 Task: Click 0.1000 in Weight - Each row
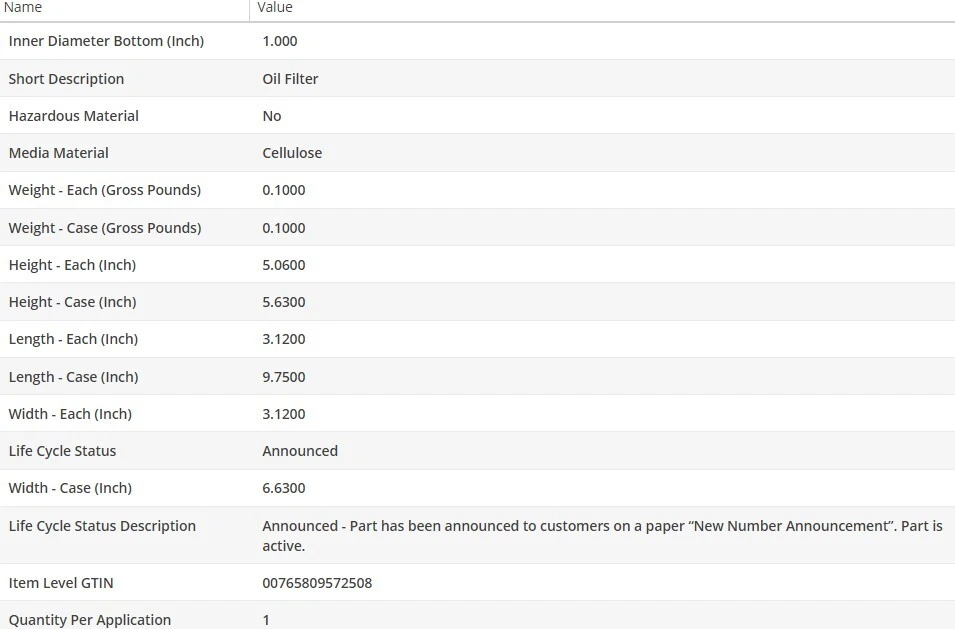pyautogui.click(x=284, y=191)
